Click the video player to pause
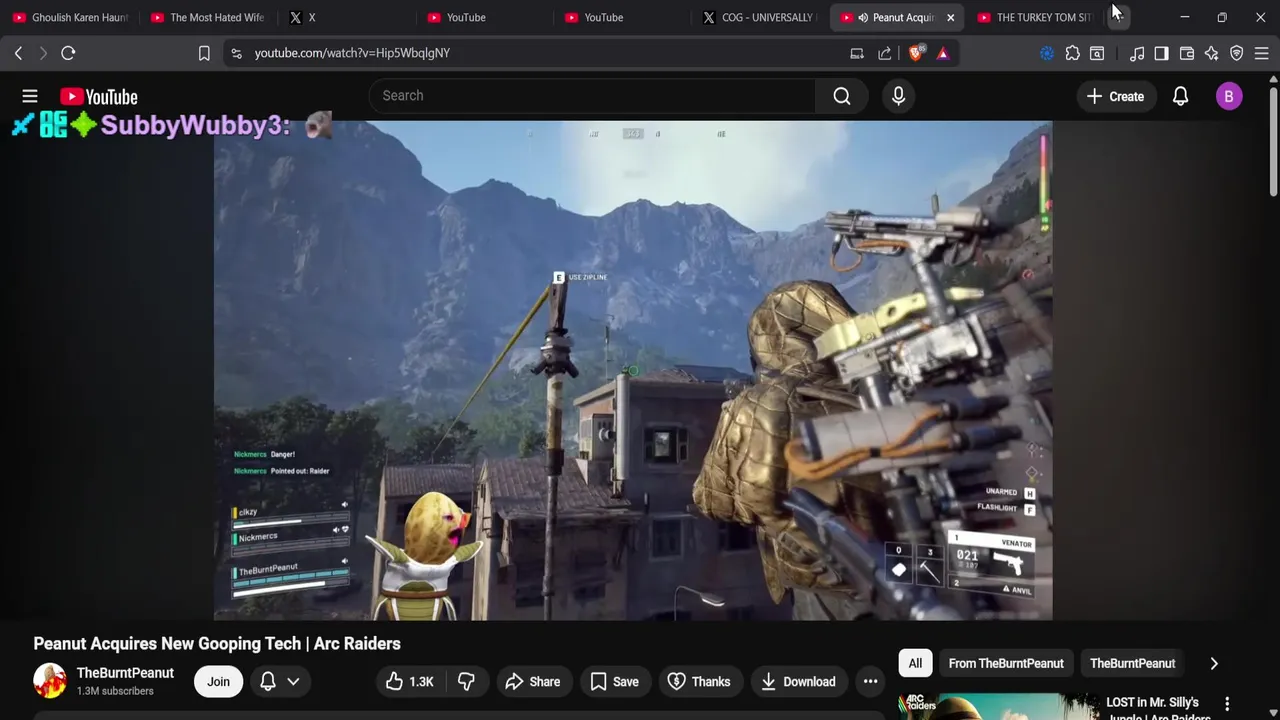The width and height of the screenshot is (1280, 720). (633, 371)
